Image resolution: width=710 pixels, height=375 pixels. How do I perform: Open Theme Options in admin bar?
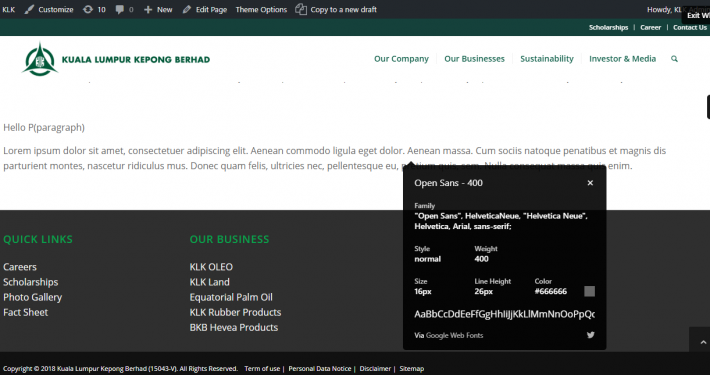coord(261,10)
